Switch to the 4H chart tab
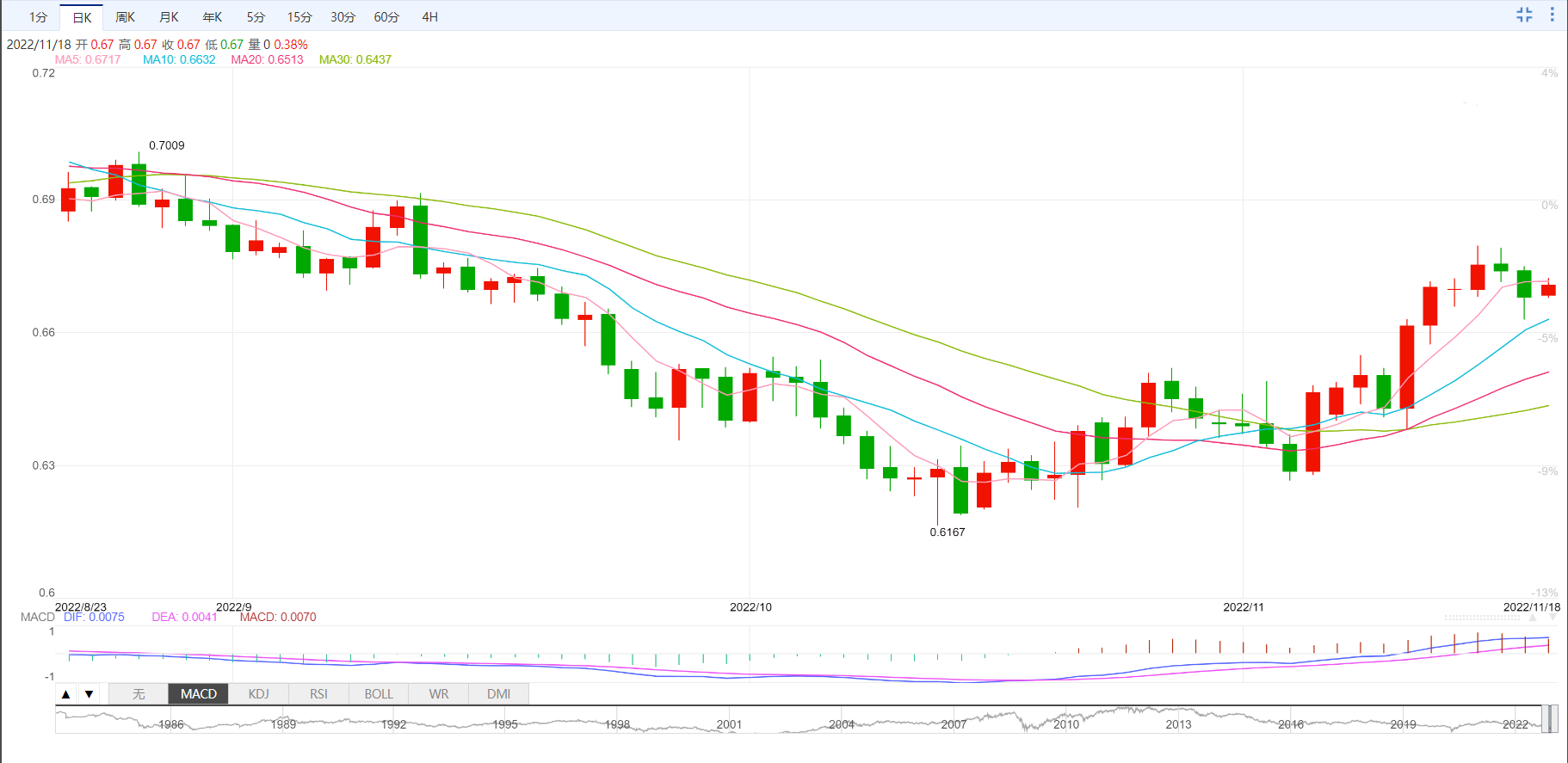This screenshot has width=1568, height=763. 430,17
